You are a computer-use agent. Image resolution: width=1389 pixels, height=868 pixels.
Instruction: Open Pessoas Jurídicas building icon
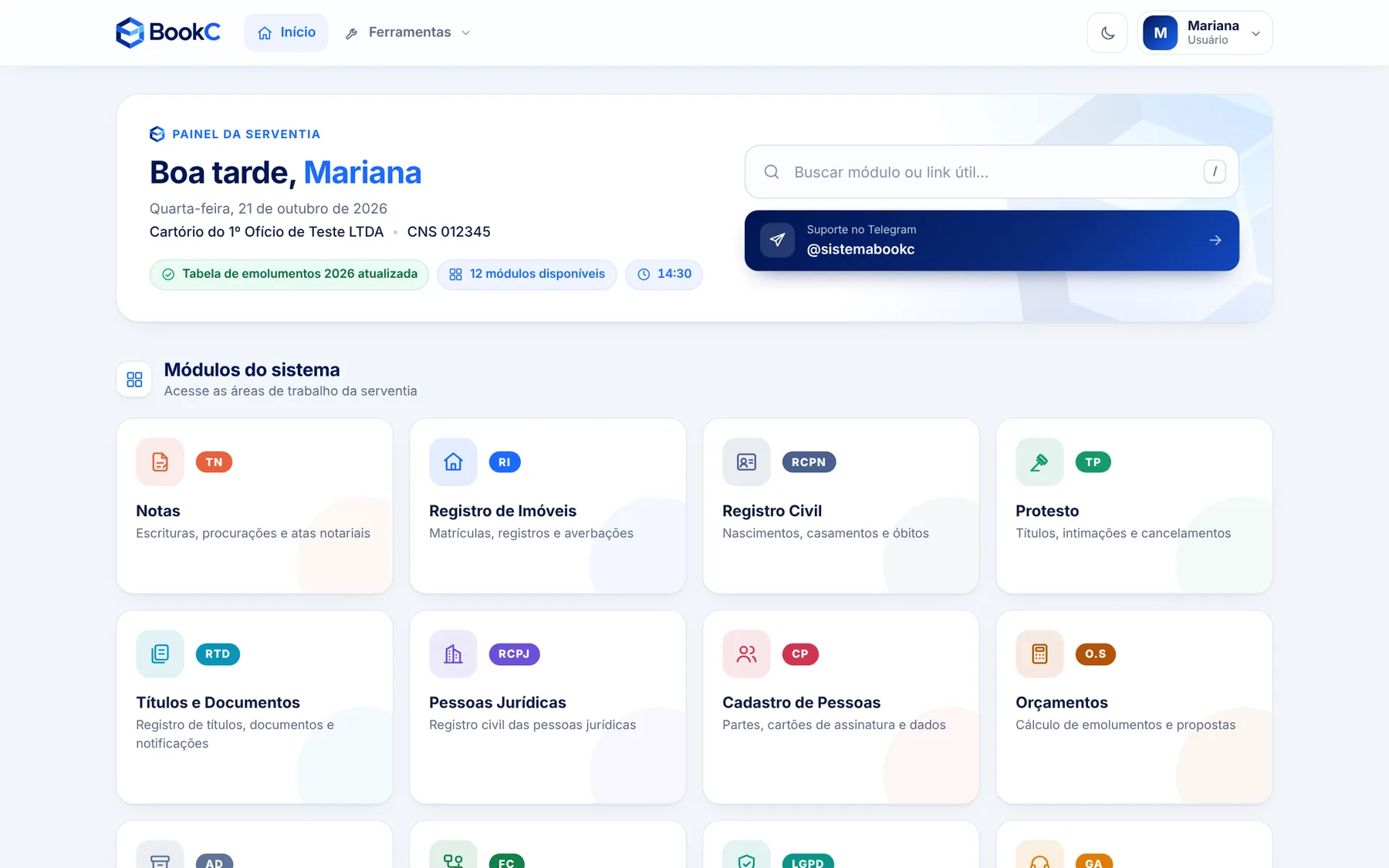click(453, 654)
